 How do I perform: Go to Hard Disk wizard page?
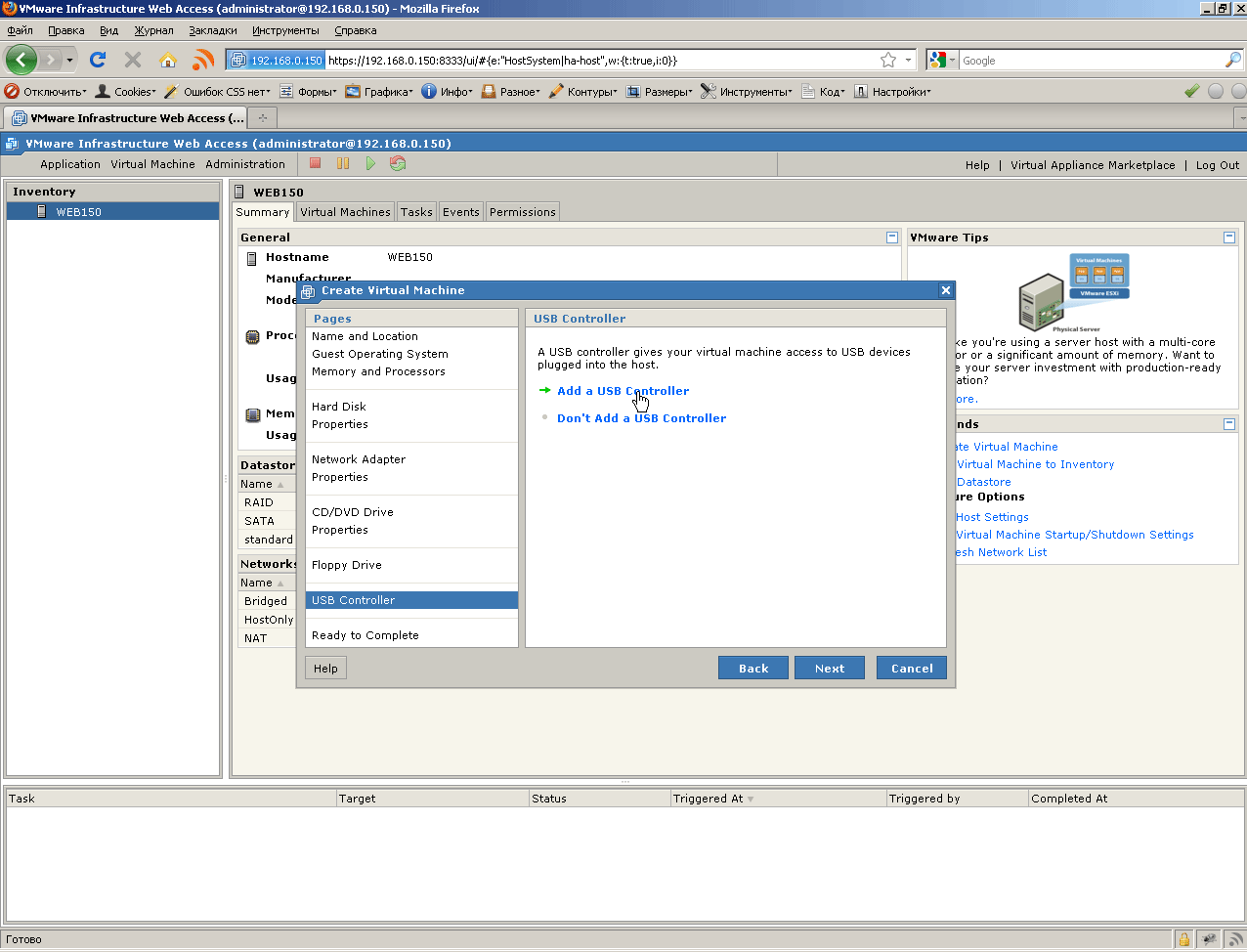[x=339, y=407]
